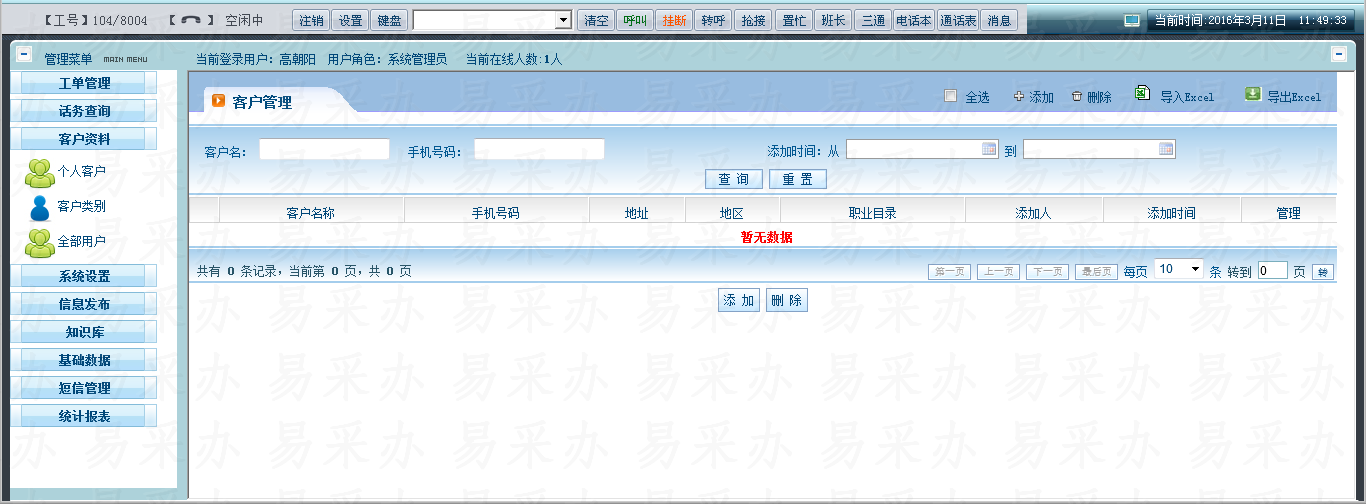Screen dimensions: 1366x504
Task: Click the 添加时间 column header
Action: [1172, 213]
